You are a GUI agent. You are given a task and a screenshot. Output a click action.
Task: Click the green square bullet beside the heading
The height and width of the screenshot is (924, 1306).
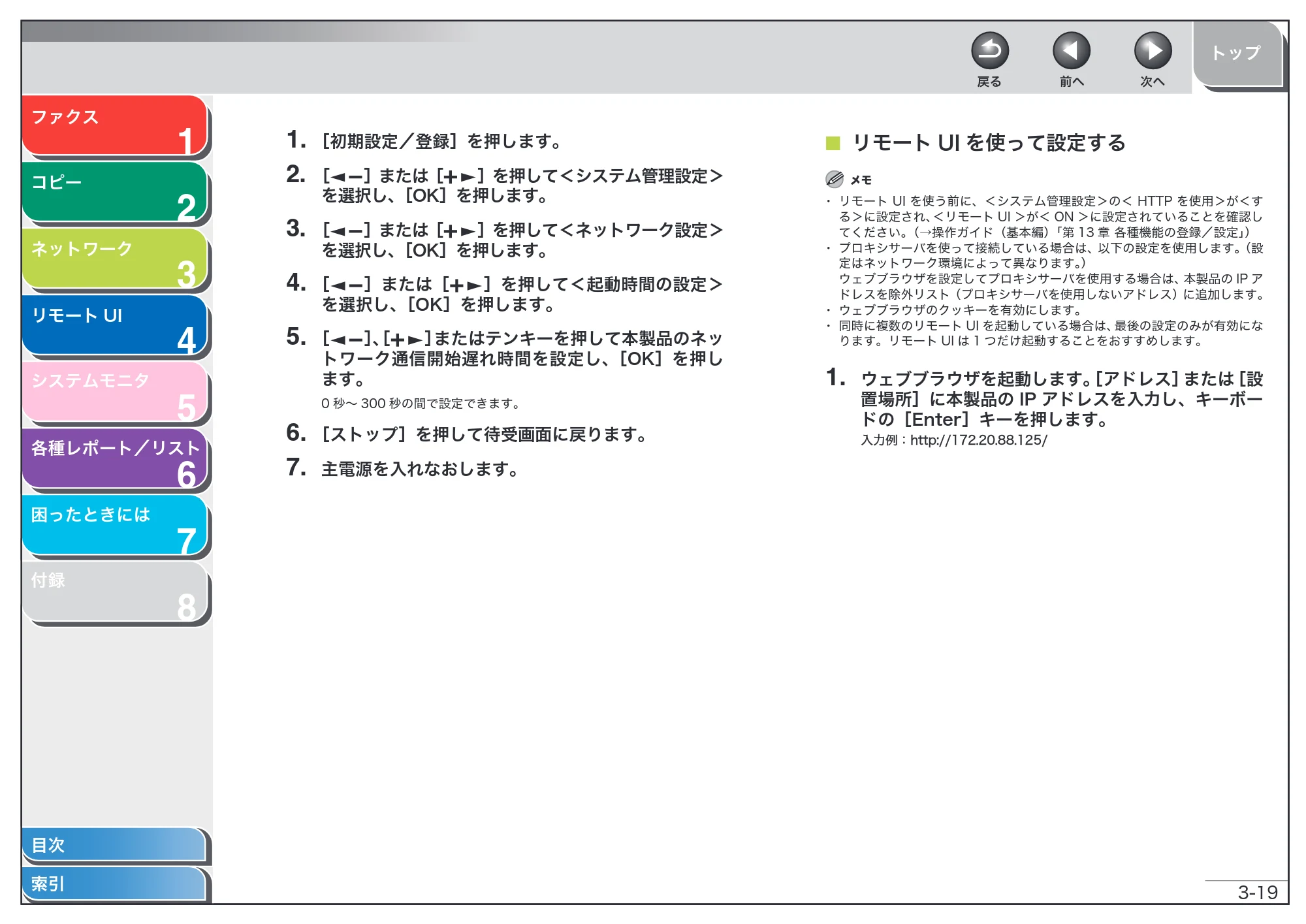[833, 143]
